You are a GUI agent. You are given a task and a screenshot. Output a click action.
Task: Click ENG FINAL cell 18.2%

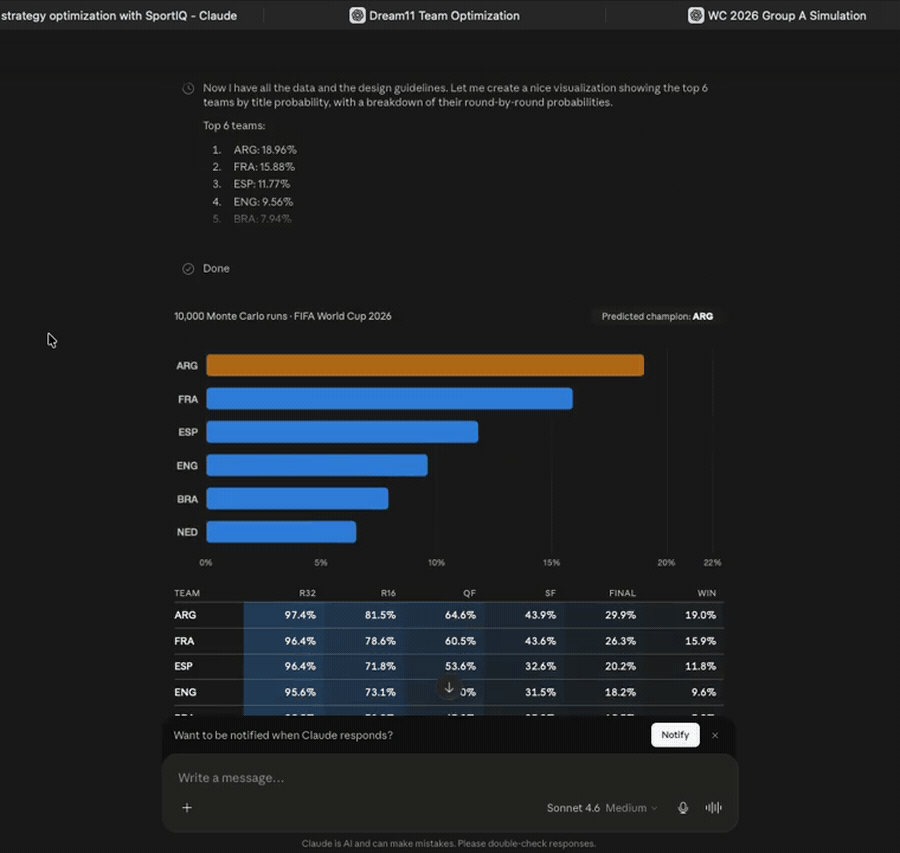tap(620, 692)
